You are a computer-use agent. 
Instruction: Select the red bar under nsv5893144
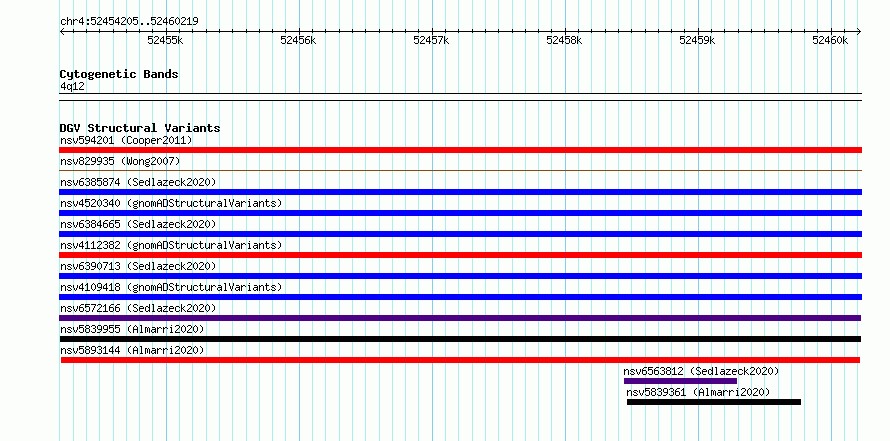coord(460,360)
